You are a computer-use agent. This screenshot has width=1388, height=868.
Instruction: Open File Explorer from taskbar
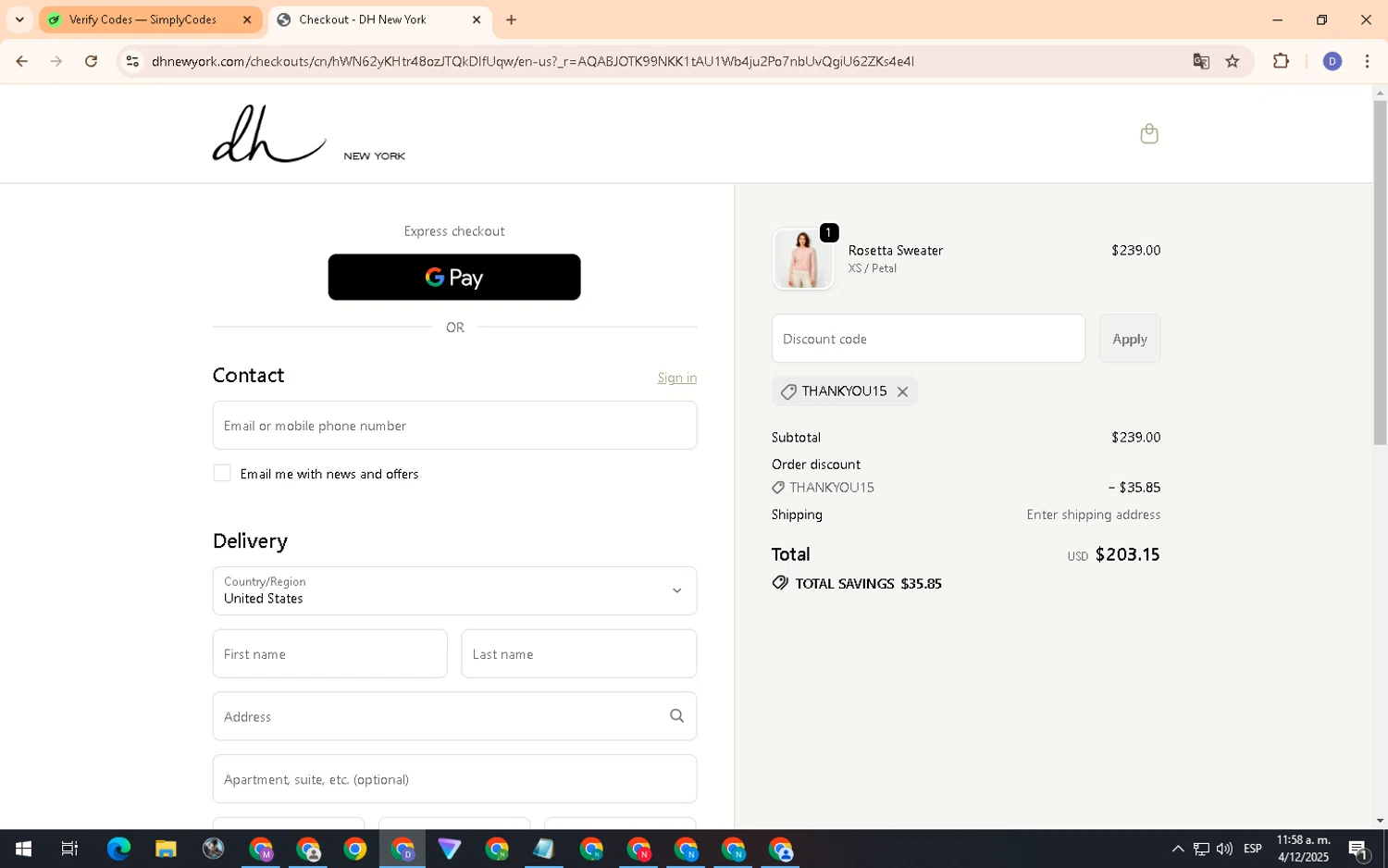pos(166,849)
